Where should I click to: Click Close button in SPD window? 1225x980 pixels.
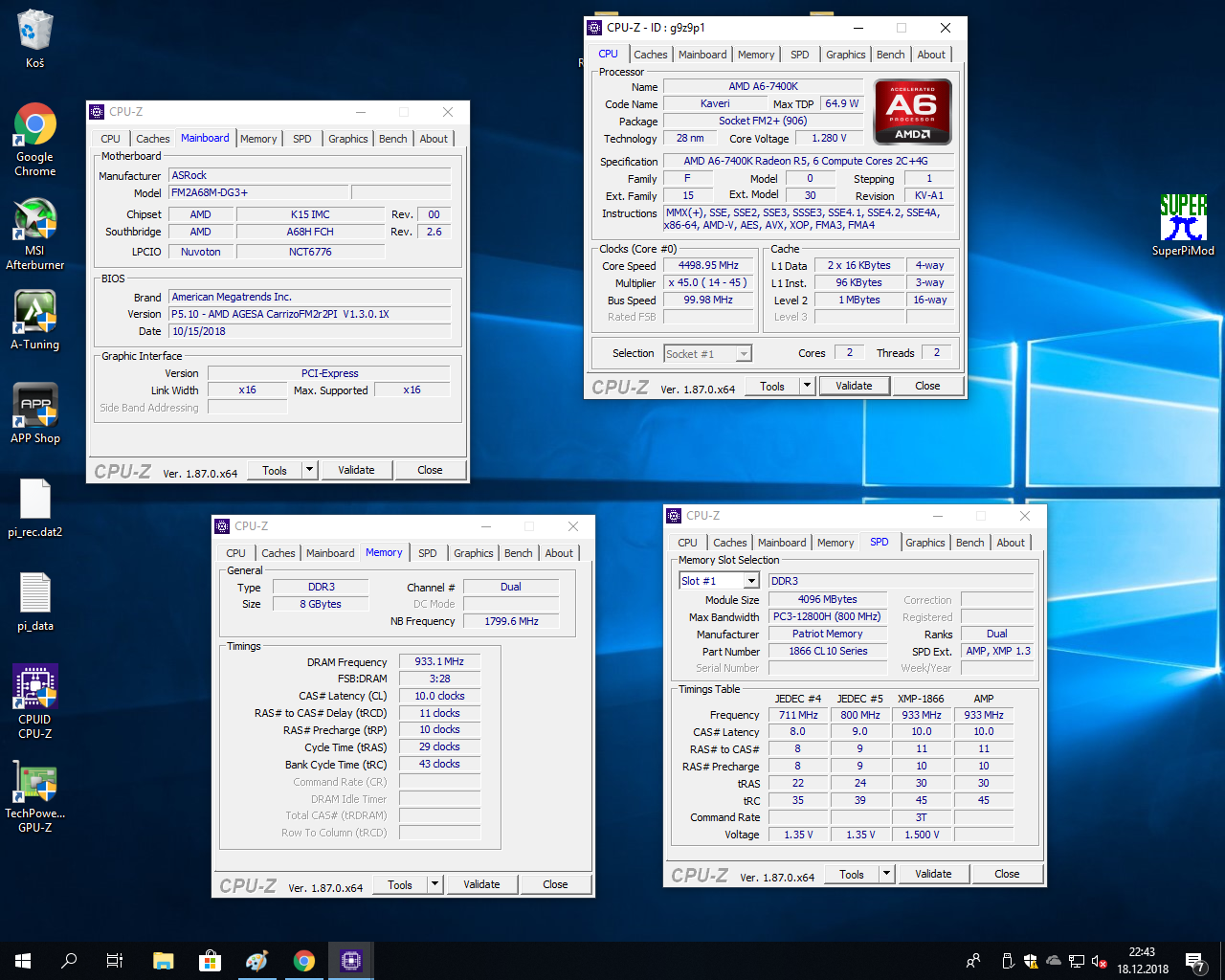point(1007,874)
